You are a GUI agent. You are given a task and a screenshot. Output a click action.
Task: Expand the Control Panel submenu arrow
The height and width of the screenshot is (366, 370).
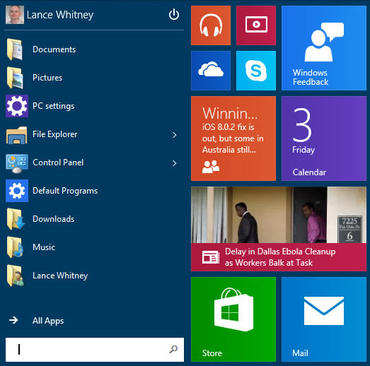[x=174, y=163]
